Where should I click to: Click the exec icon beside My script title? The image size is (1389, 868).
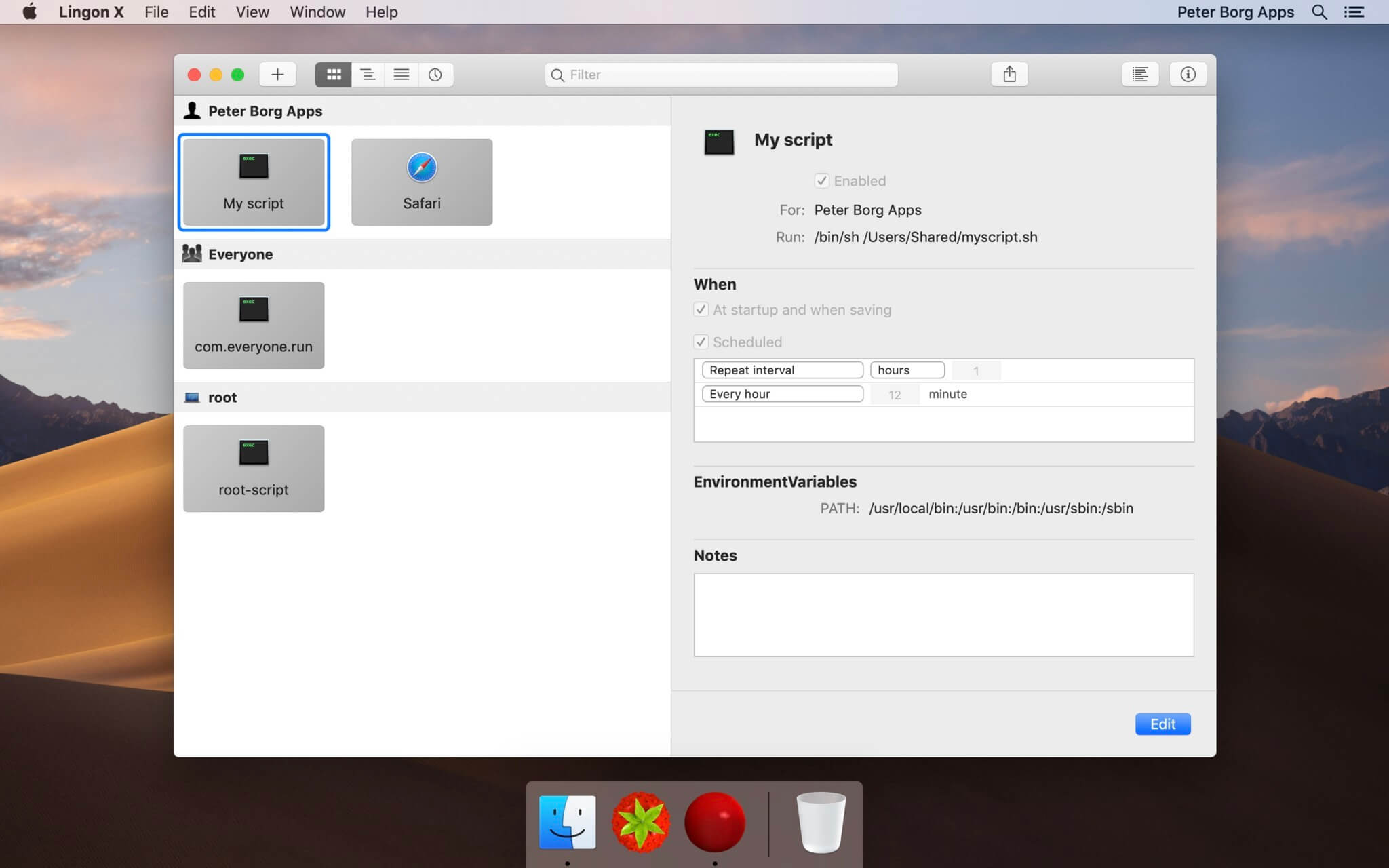(719, 142)
